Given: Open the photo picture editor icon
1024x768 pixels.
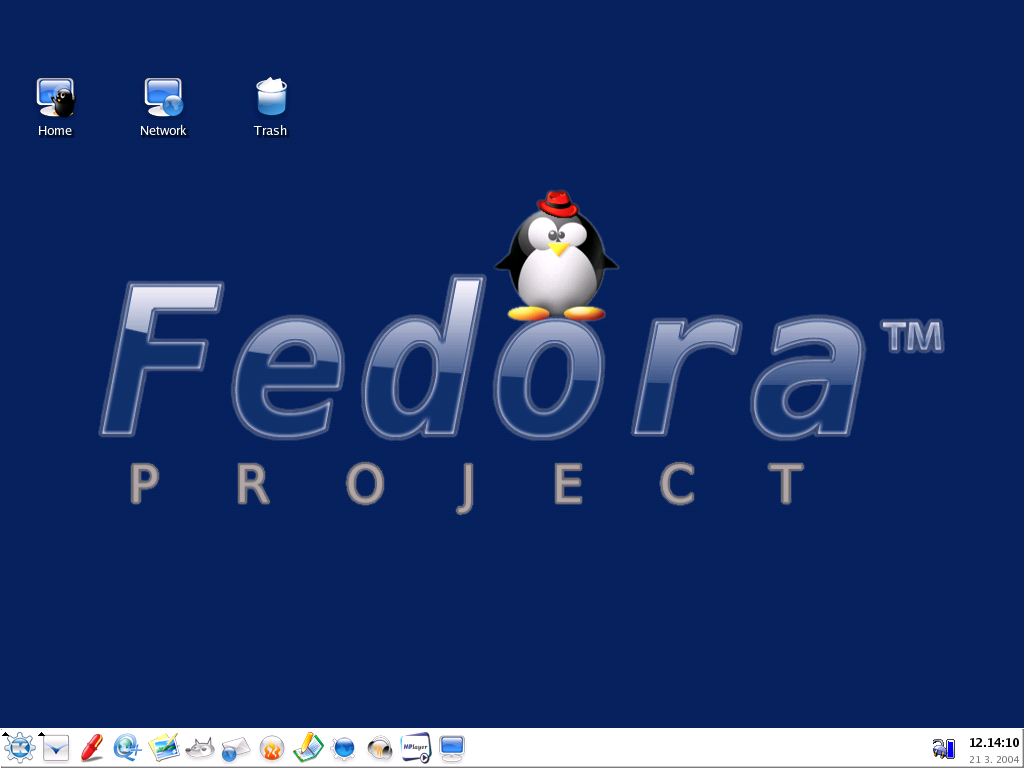Looking at the screenshot, I should [x=164, y=748].
